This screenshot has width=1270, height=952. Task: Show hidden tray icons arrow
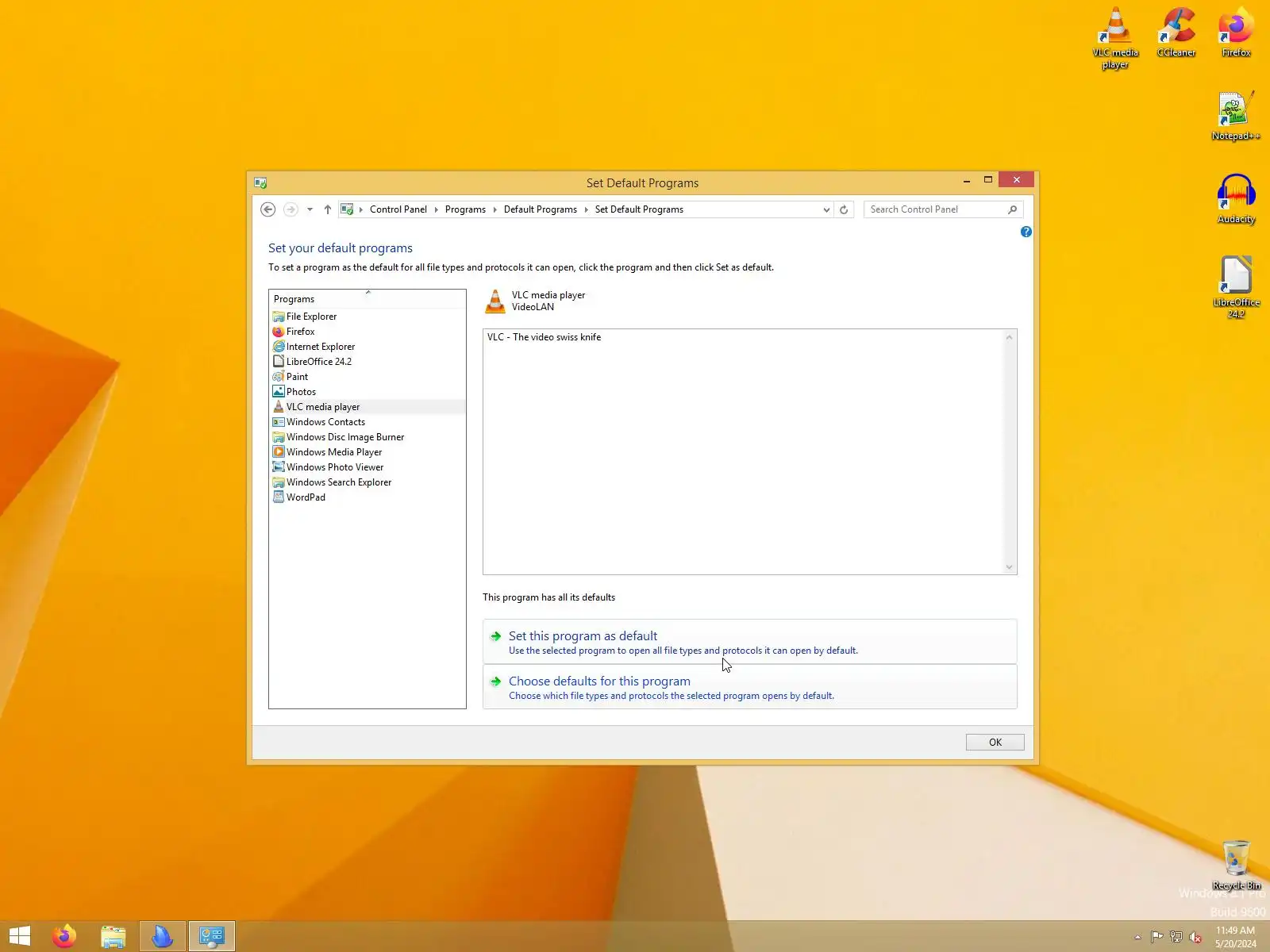[1137, 937]
